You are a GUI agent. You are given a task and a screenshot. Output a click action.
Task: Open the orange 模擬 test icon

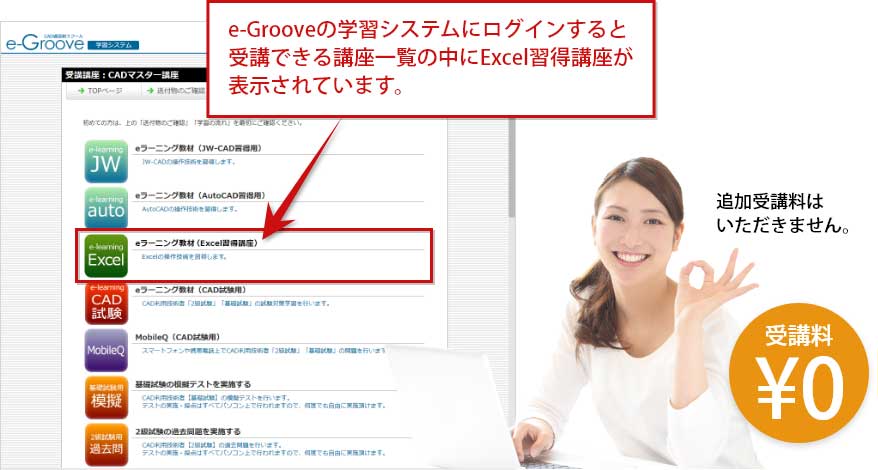pyautogui.click(x=106, y=398)
